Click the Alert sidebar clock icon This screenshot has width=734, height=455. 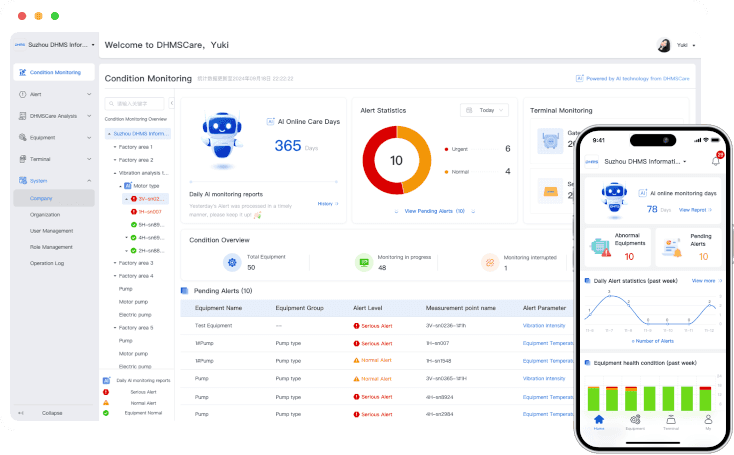[x=22, y=95]
